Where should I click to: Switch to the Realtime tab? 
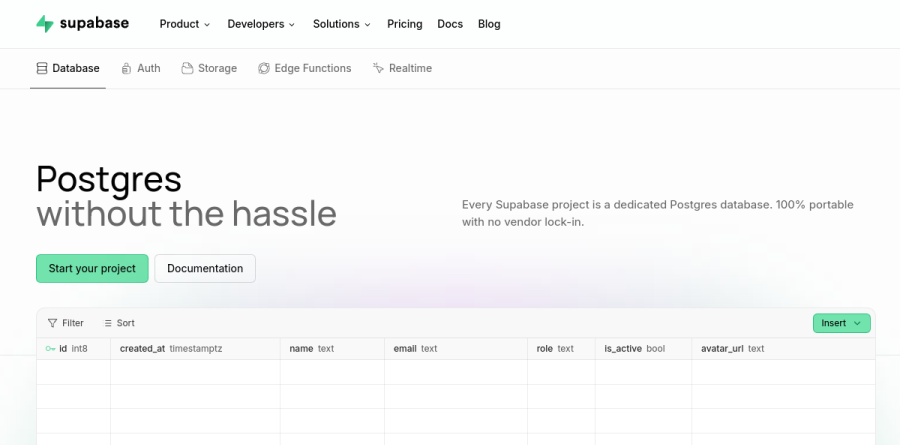click(x=402, y=68)
